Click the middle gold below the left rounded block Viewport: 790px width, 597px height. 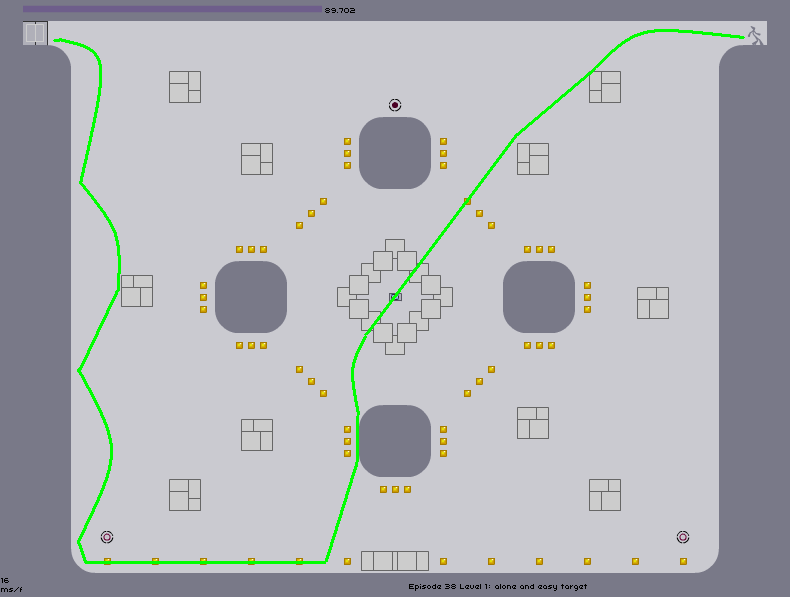pyautogui.click(x=251, y=345)
